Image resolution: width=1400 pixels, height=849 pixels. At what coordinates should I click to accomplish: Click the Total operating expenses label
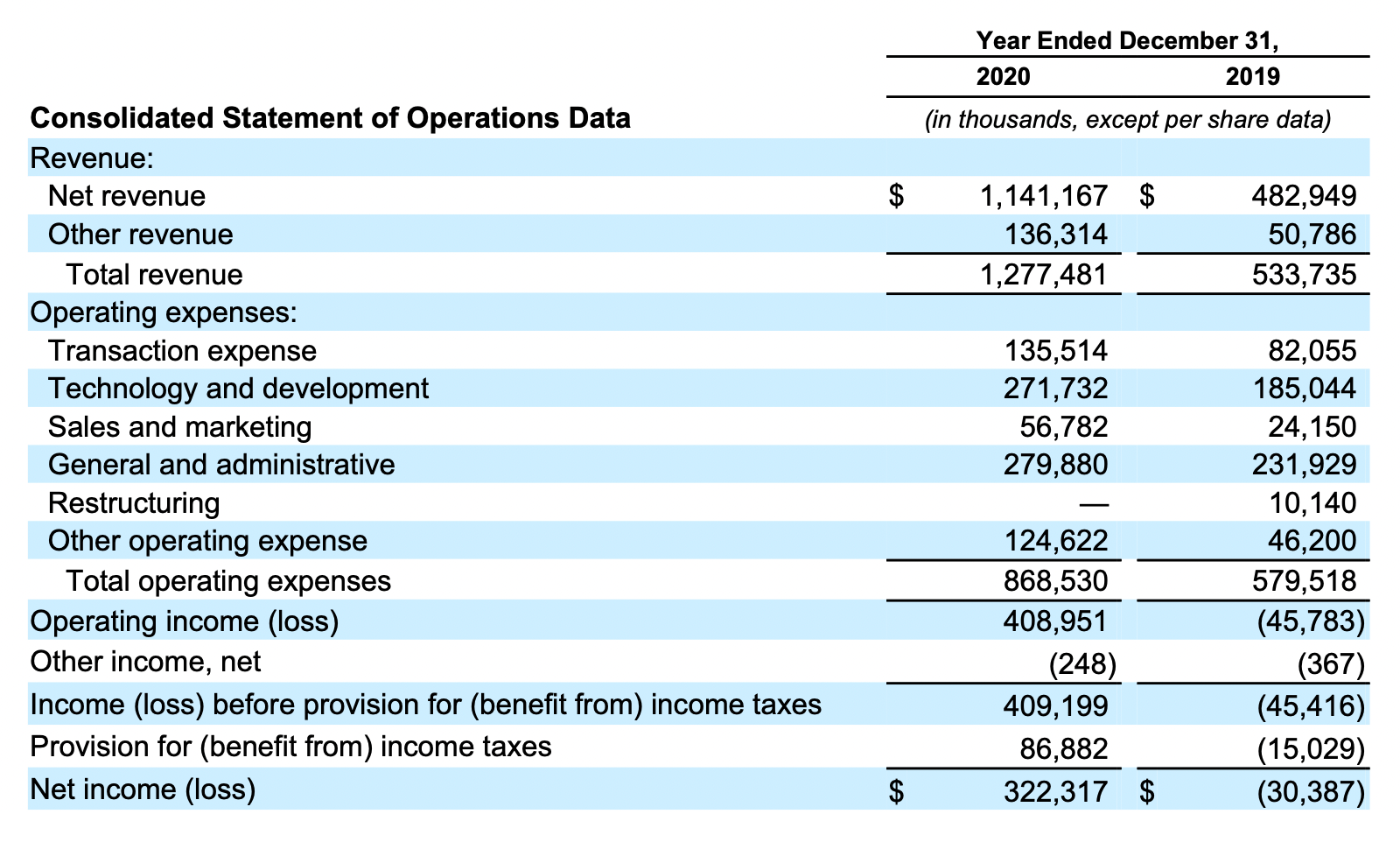coord(229,581)
